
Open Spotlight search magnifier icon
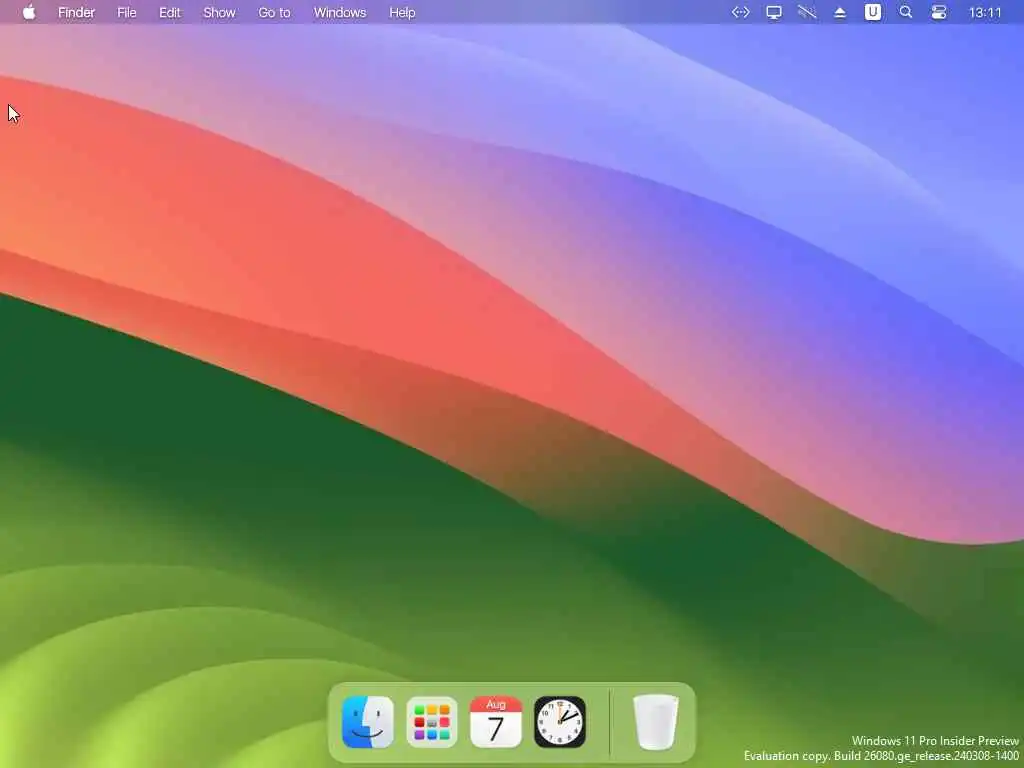click(906, 12)
